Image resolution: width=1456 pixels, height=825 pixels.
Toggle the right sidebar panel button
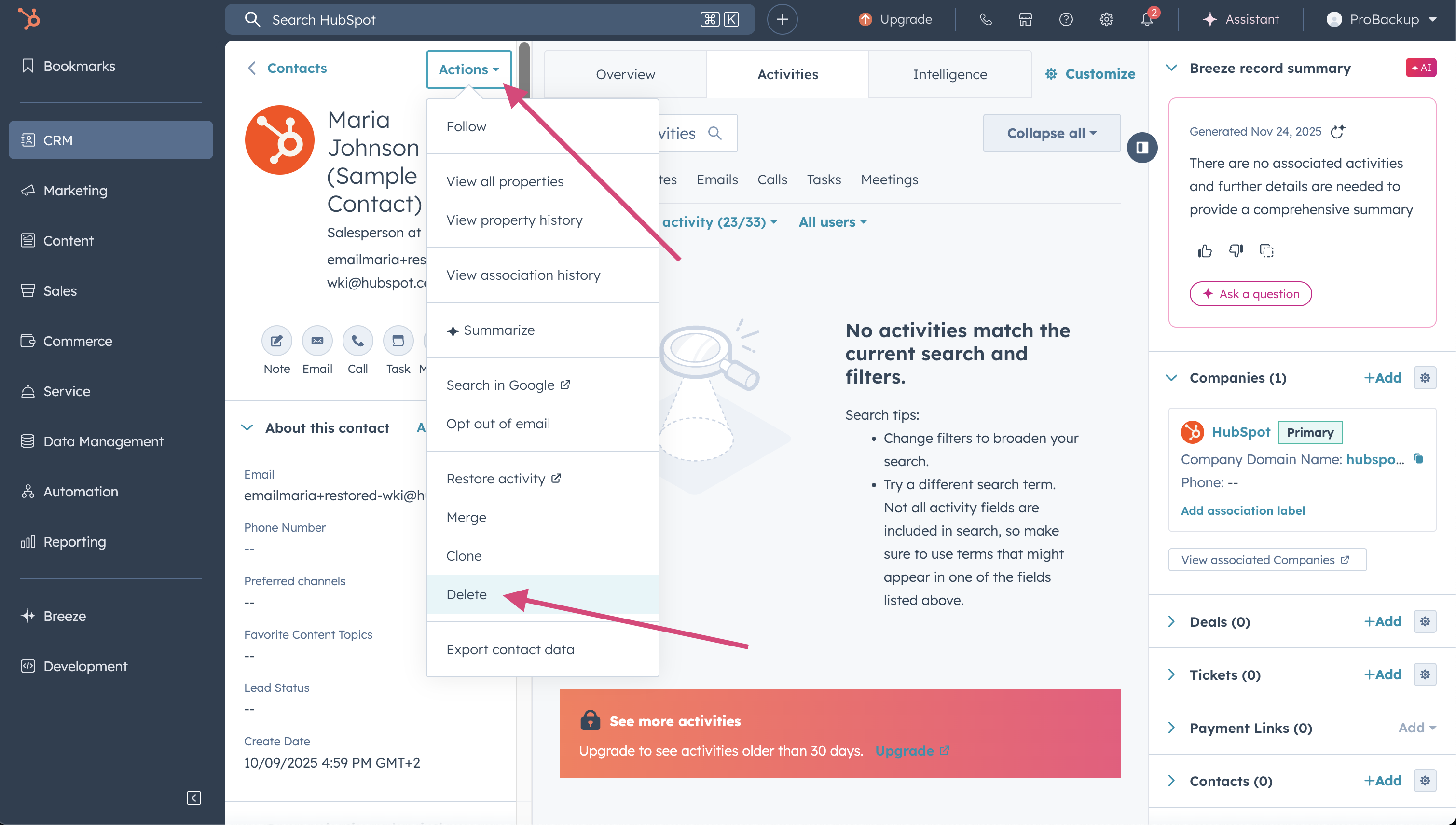(x=1141, y=148)
